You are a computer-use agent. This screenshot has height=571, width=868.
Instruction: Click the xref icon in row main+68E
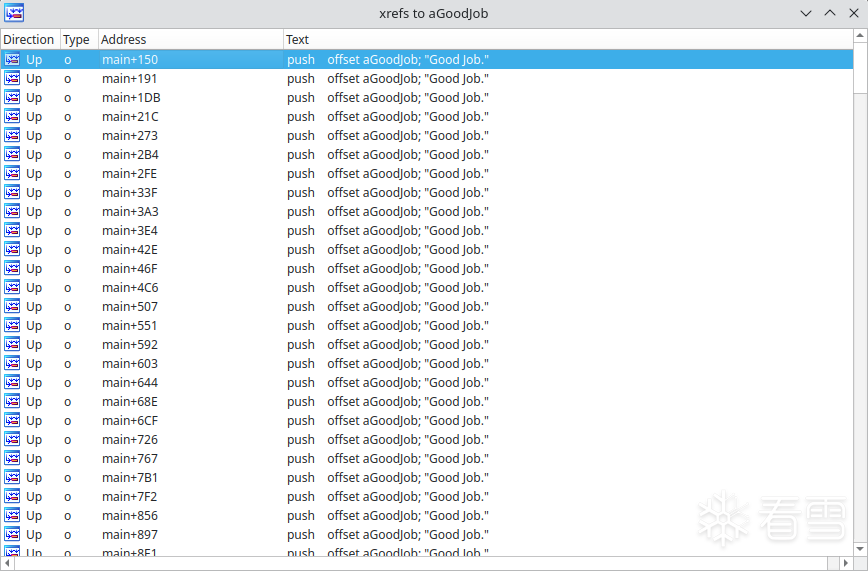point(12,402)
